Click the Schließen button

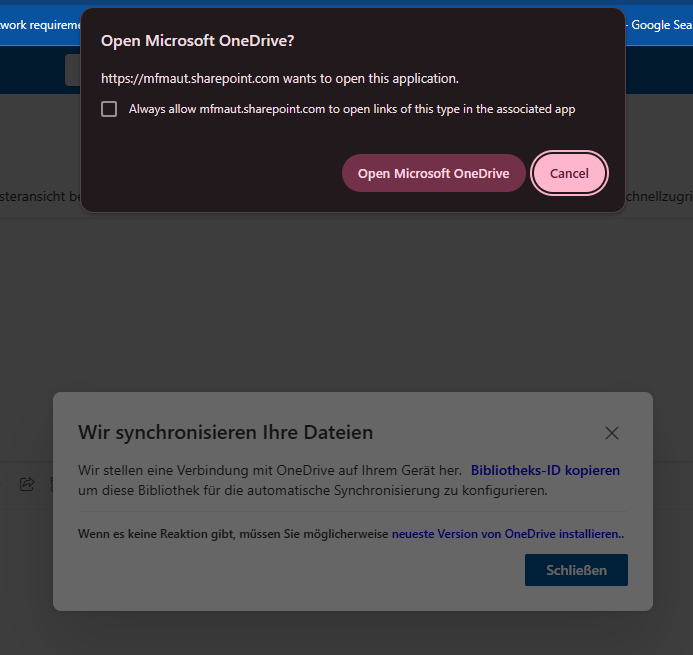576,570
